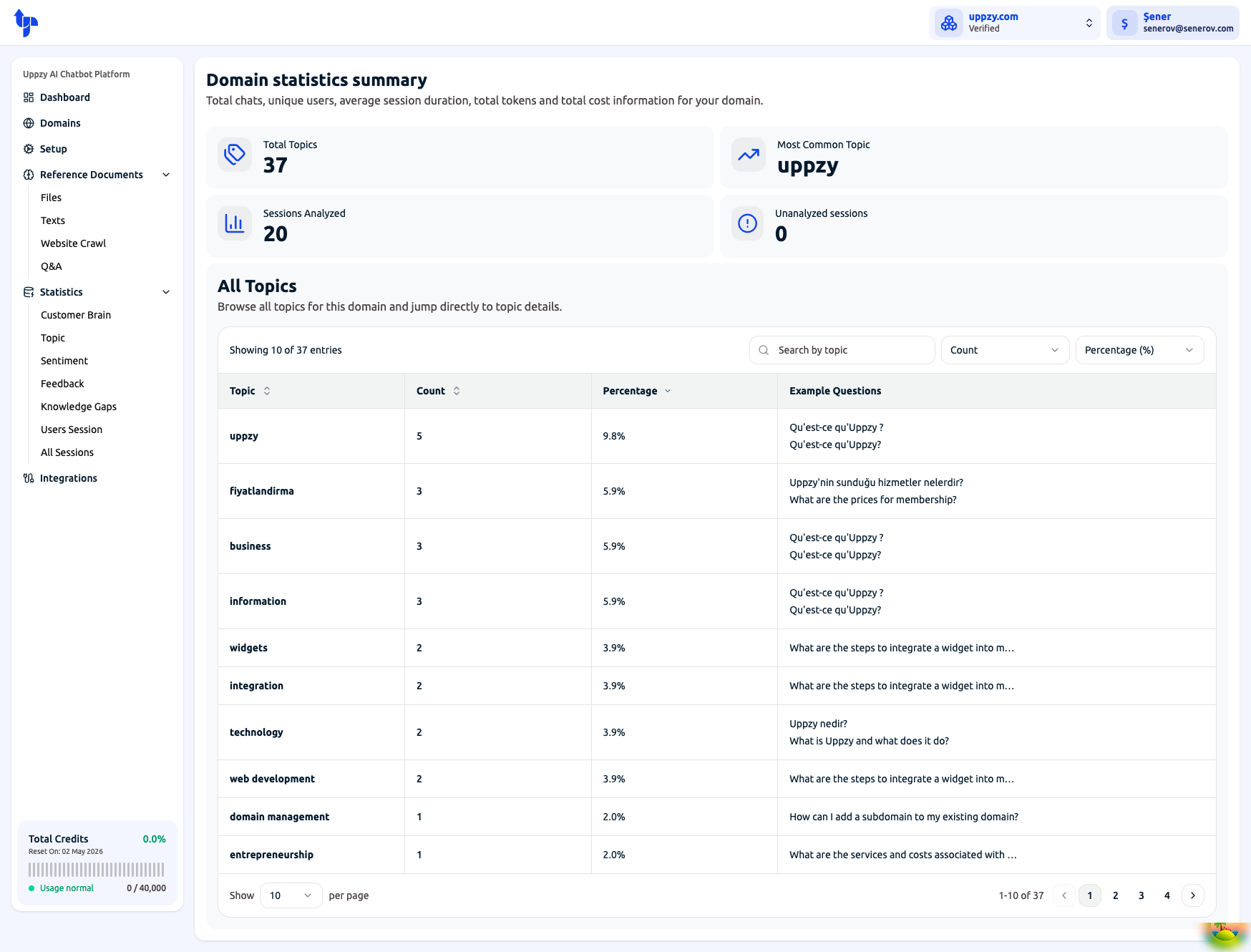Open the Knowledge Gaps page
Image resolution: width=1251 pixels, height=952 pixels.
point(79,407)
